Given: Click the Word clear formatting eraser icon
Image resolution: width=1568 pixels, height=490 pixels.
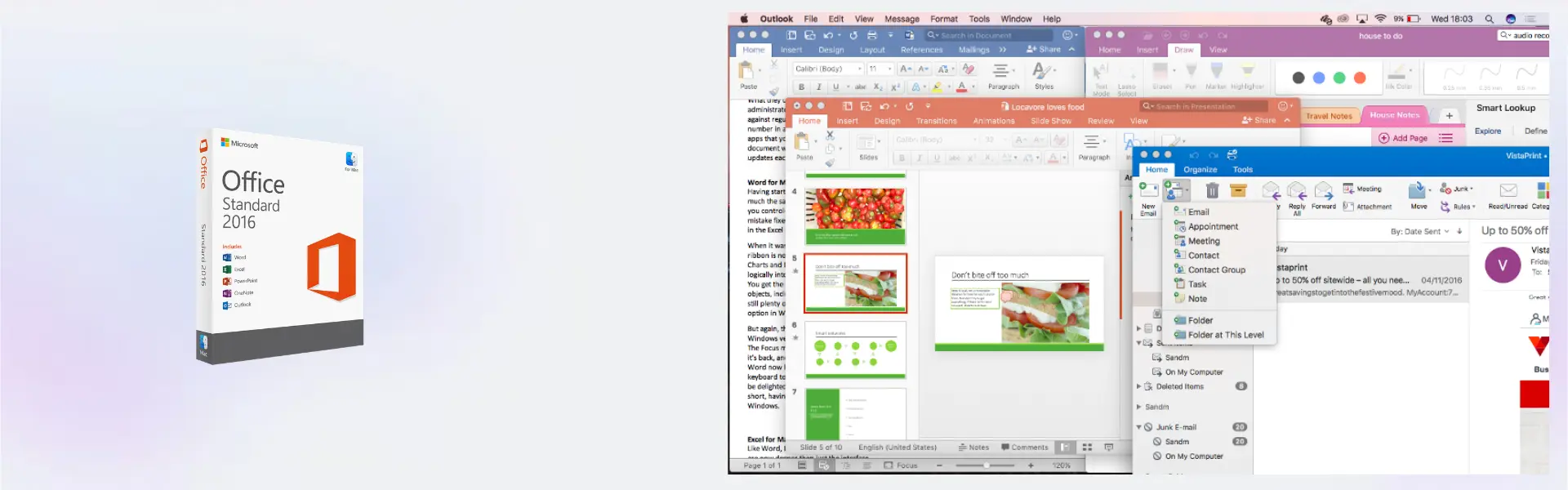Looking at the screenshot, I should tap(969, 69).
